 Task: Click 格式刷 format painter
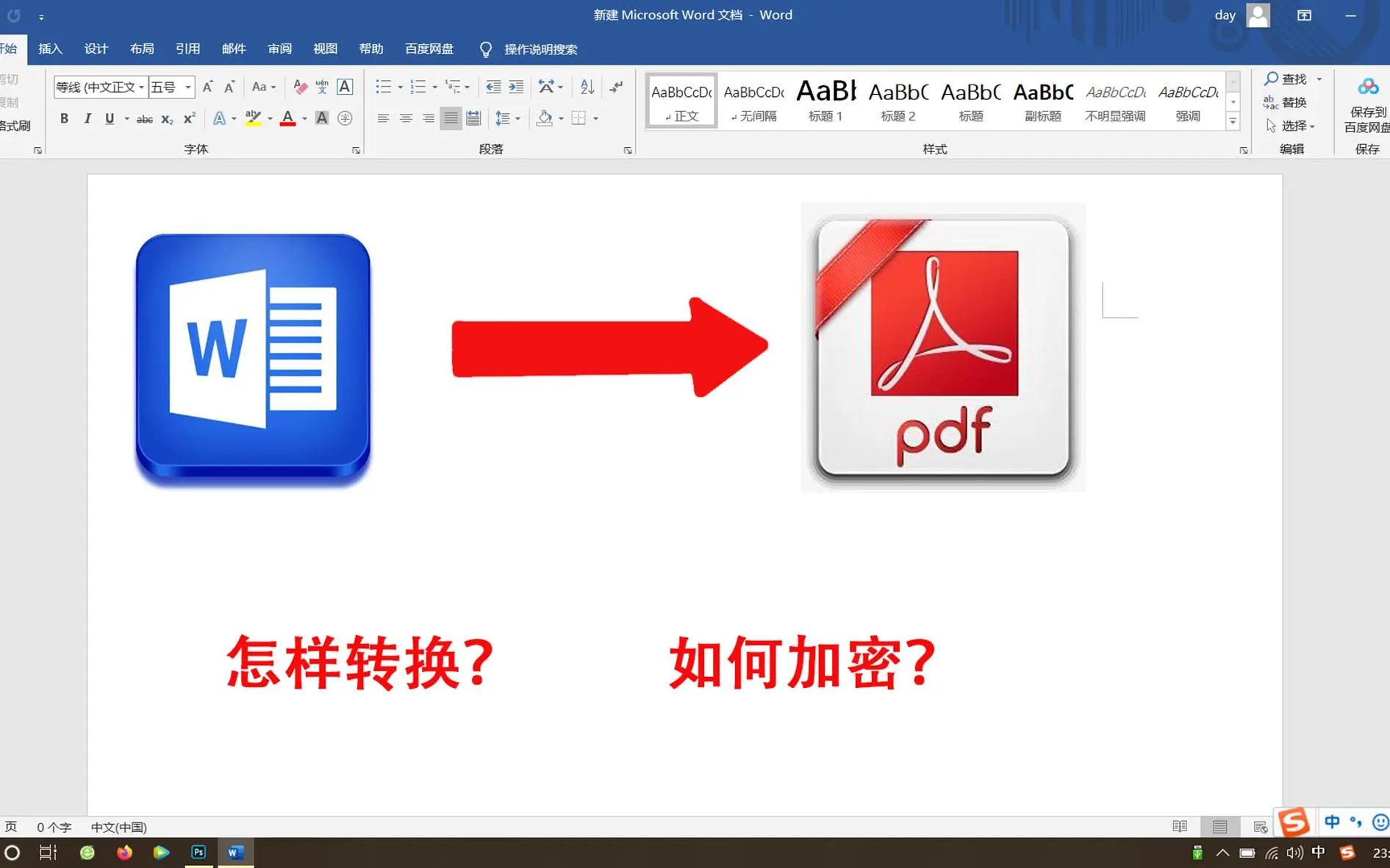tap(15, 126)
